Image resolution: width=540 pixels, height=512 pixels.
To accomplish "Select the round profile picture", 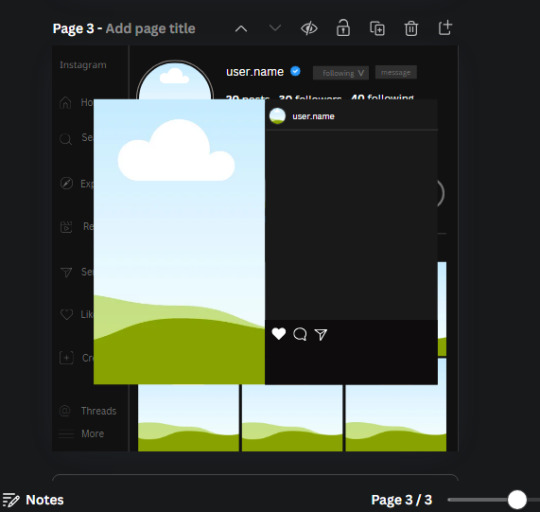I will [x=175, y=80].
